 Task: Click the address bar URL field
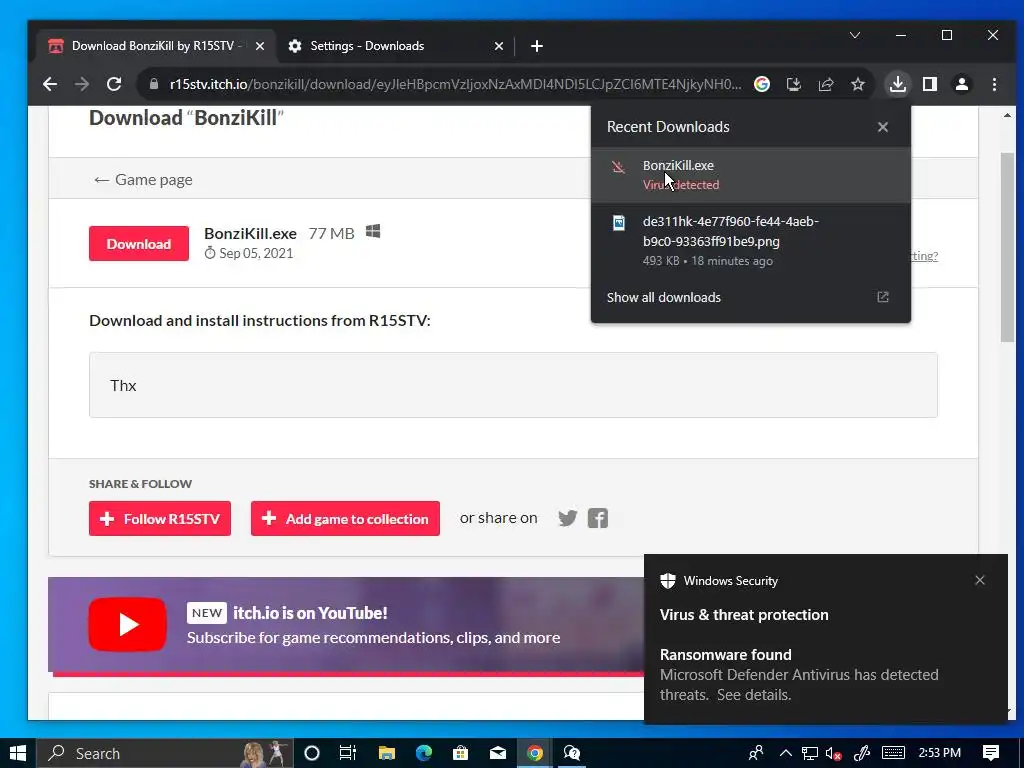(455, 84)
